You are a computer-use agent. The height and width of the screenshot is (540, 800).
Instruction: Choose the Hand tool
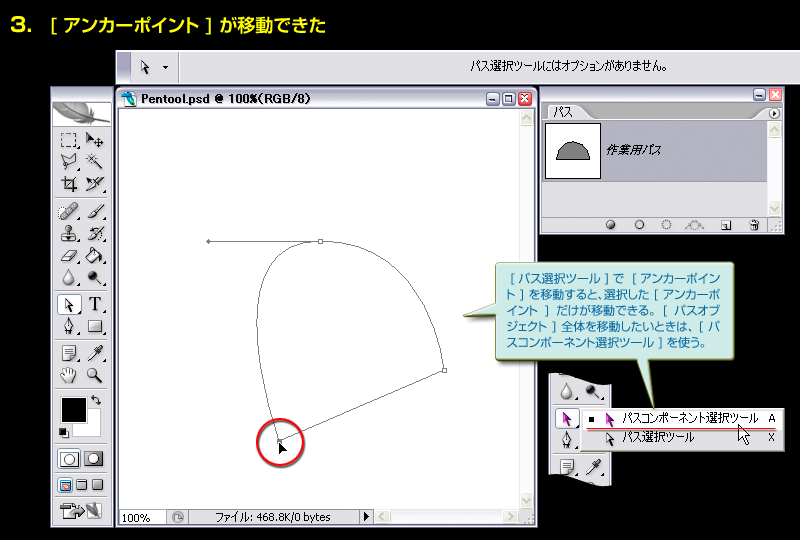[69, 376]
